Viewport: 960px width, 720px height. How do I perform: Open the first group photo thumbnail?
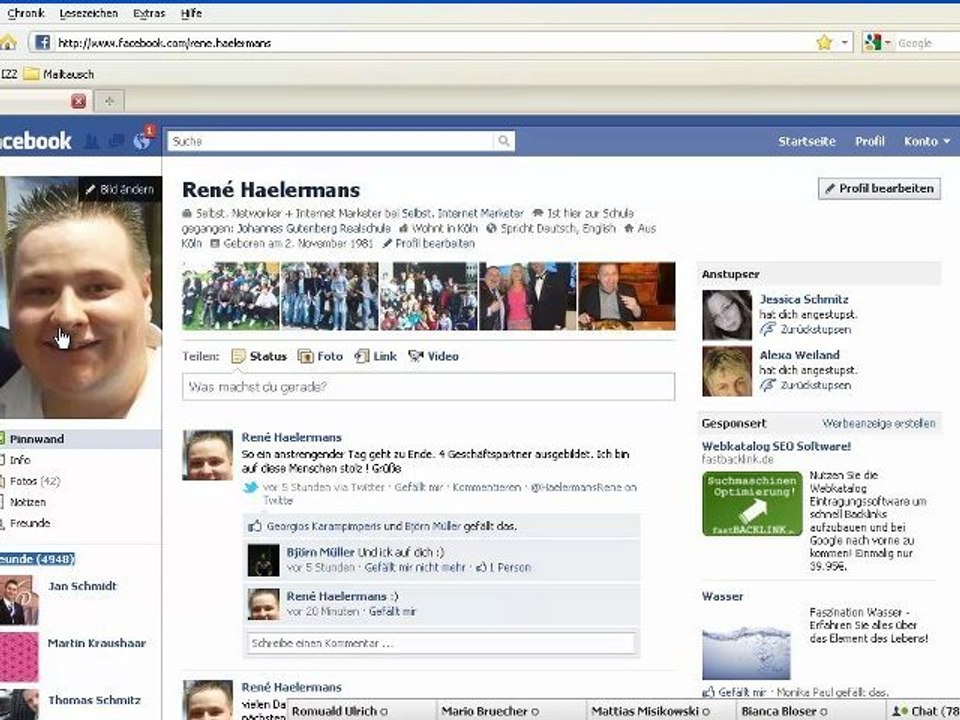(231, 296)
